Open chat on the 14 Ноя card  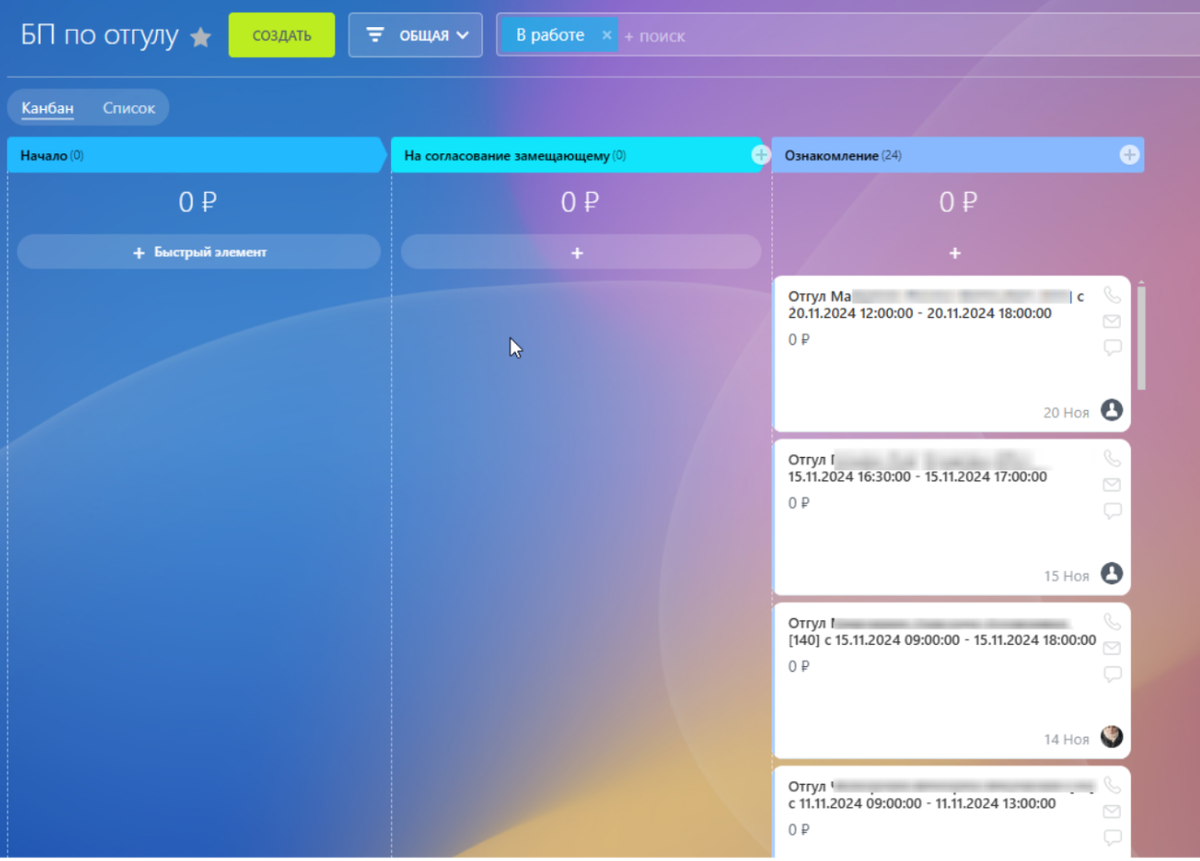[1112, 674]
